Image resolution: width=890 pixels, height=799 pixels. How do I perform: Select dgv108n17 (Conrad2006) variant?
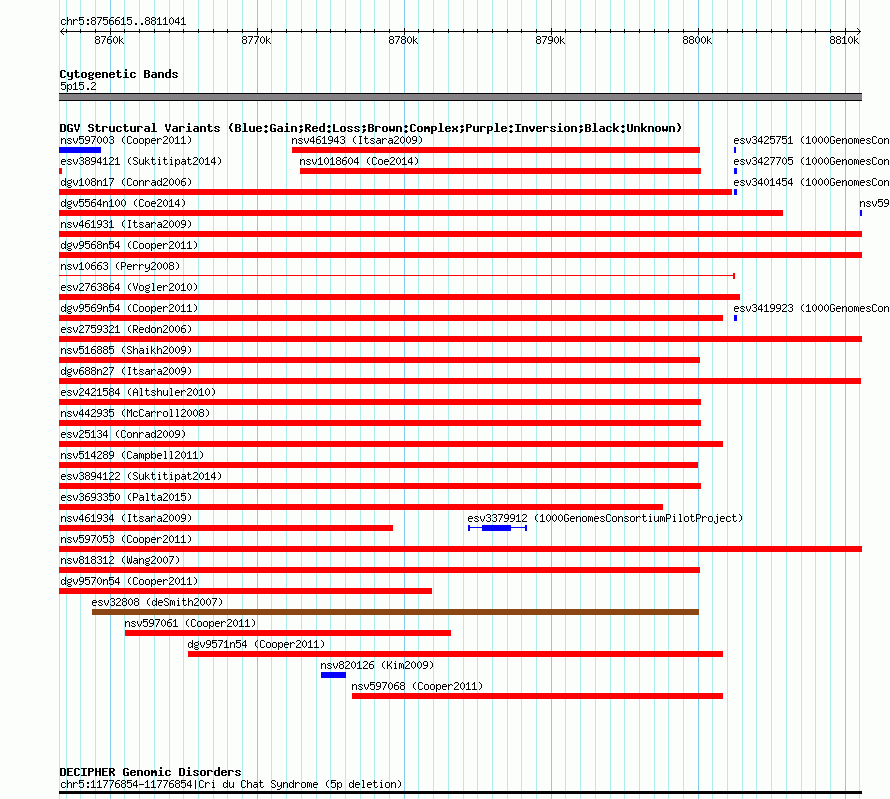[x=396, y=192]
